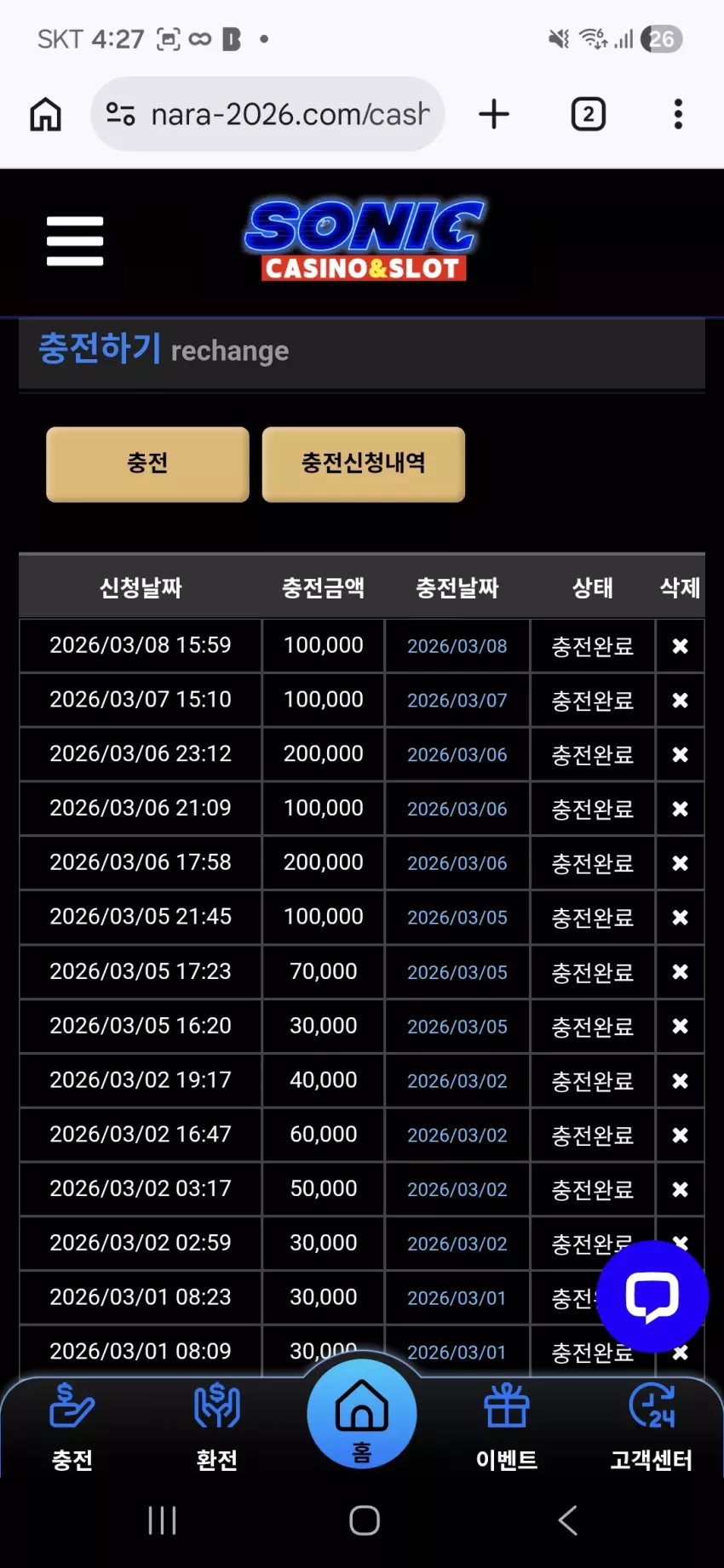
Task: Click the Sonic Casino&Slot logo
Action: 365,241
